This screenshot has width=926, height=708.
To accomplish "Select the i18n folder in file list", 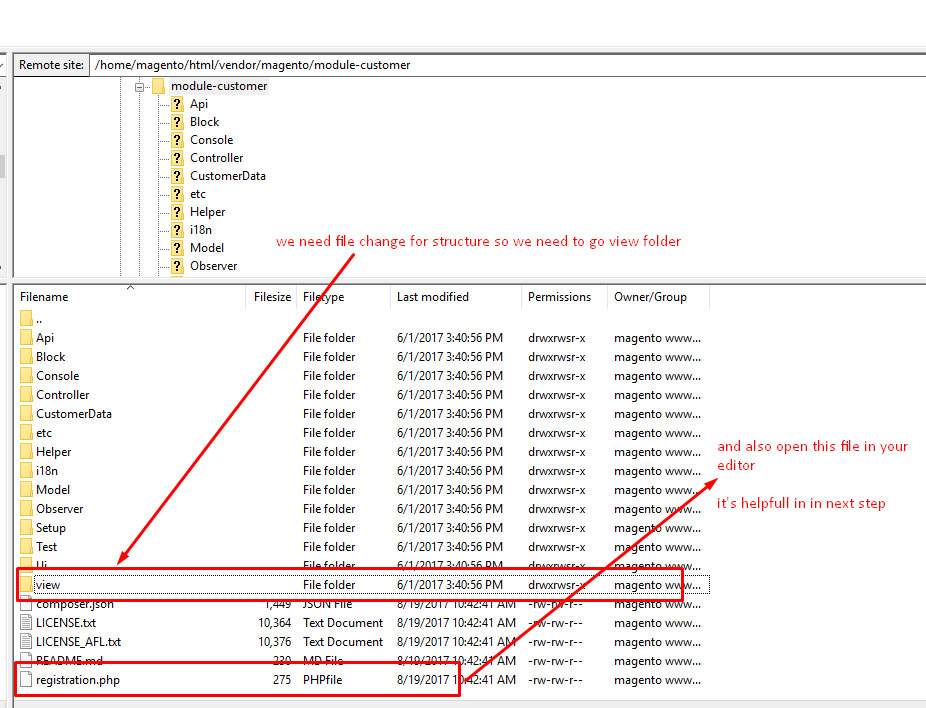I will point(47,471).
